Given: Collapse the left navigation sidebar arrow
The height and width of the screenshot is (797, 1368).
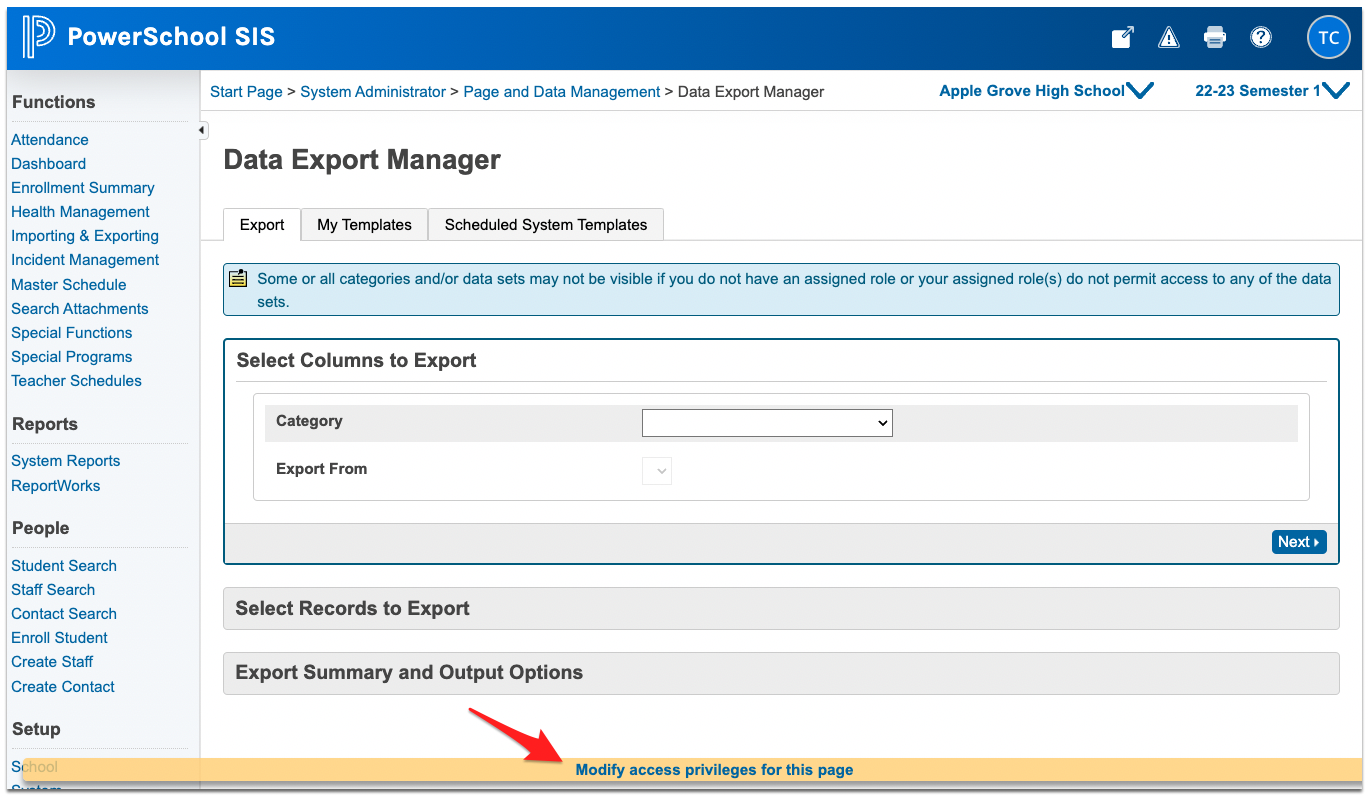Looking at the screenshot, I should pyautogui.click(x=202, y=130).
